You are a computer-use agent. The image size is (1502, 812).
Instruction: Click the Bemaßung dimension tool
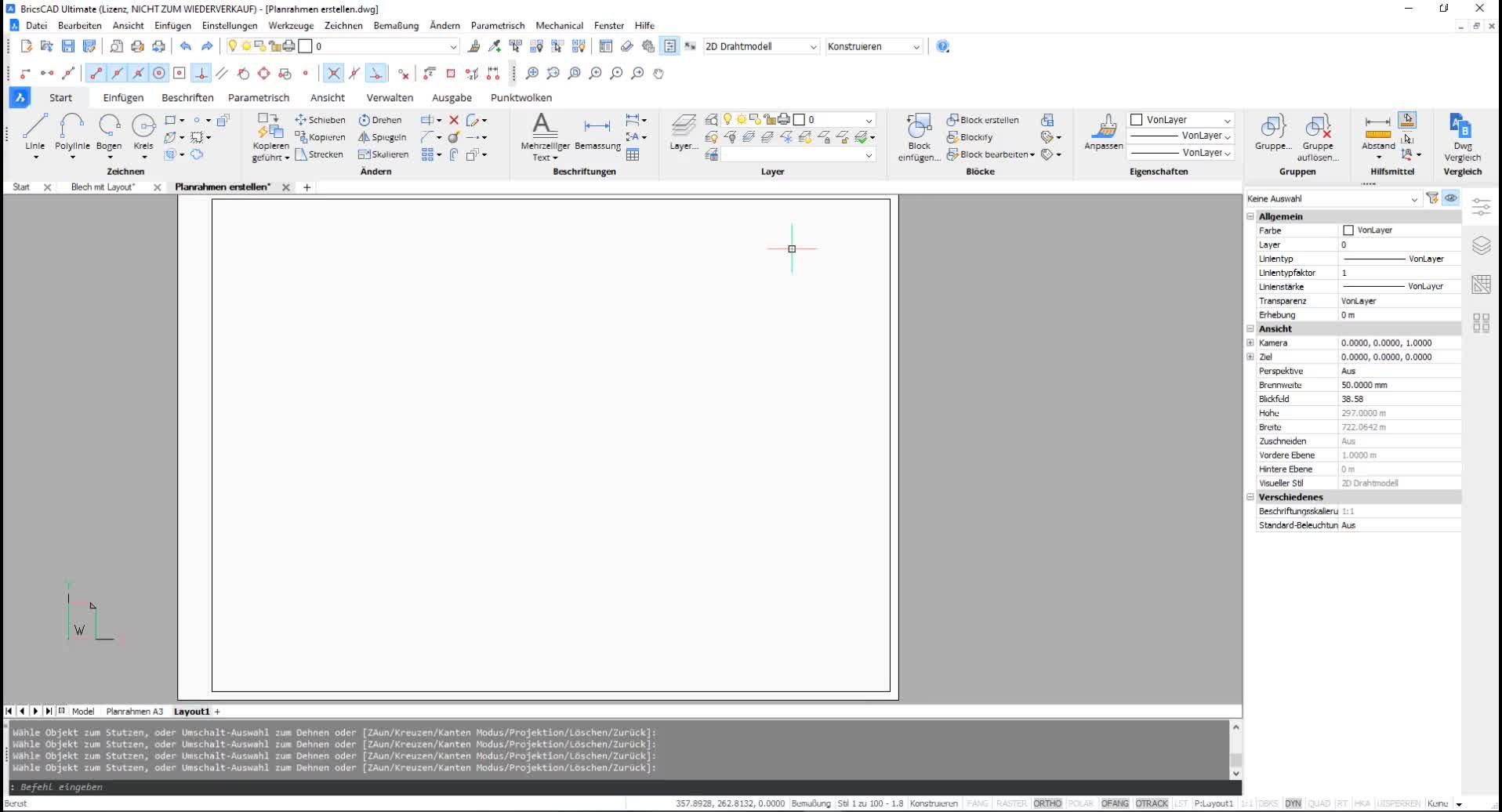tap(597, 132)
